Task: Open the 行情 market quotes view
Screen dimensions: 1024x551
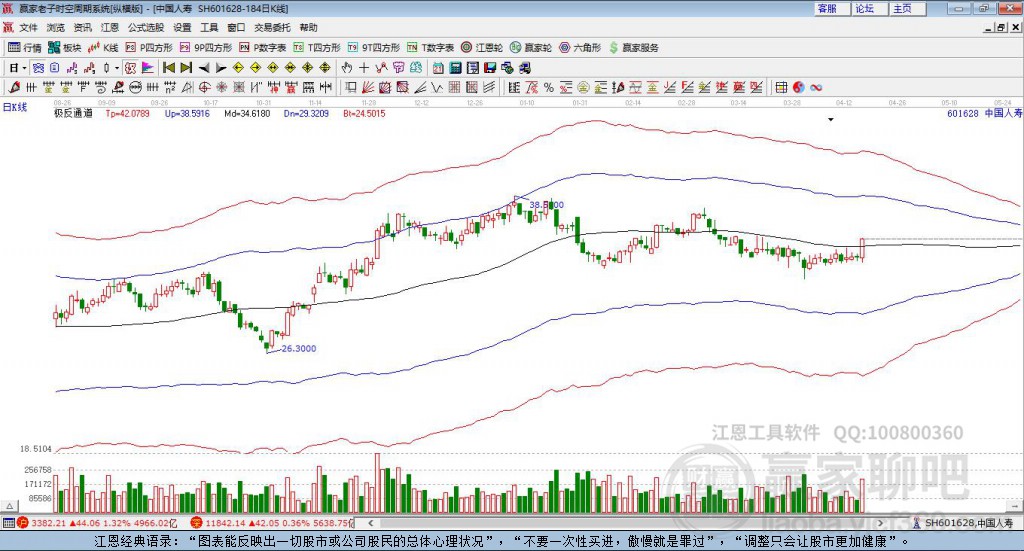Action: point(24,48)
